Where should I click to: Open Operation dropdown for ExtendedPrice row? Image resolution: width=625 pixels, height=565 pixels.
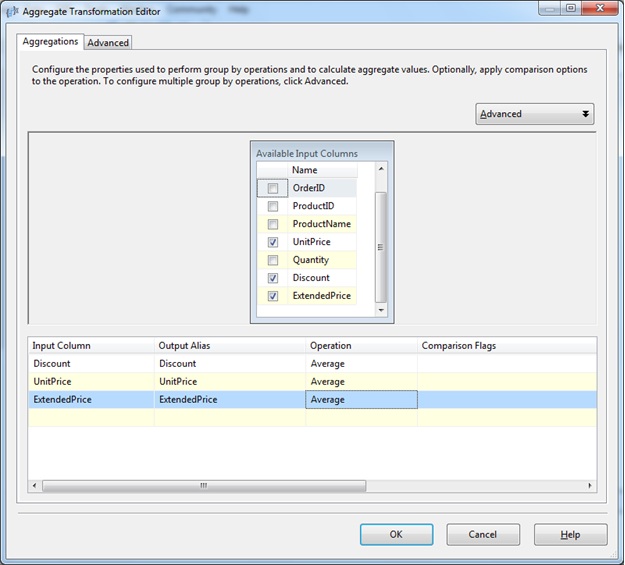click(x=362, y=400)
